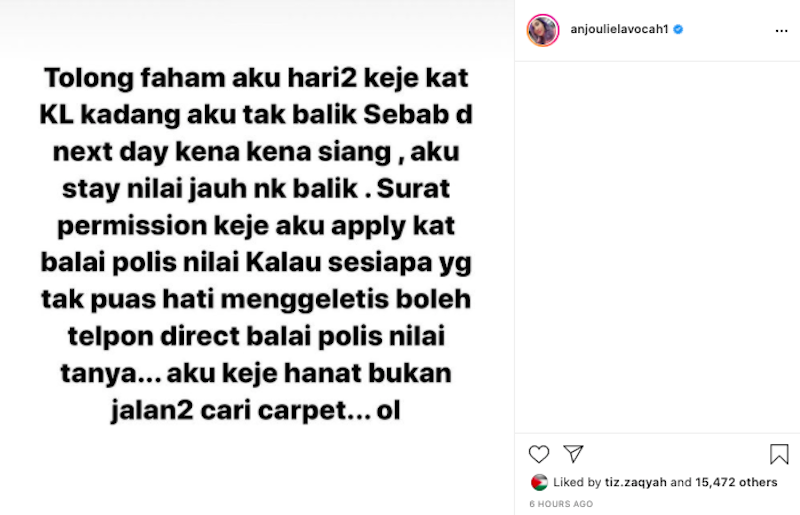Screen dimensions: 800x515
Task: Open tiz.zaqyah's profile from the likes line
Action: click(636, 482)
